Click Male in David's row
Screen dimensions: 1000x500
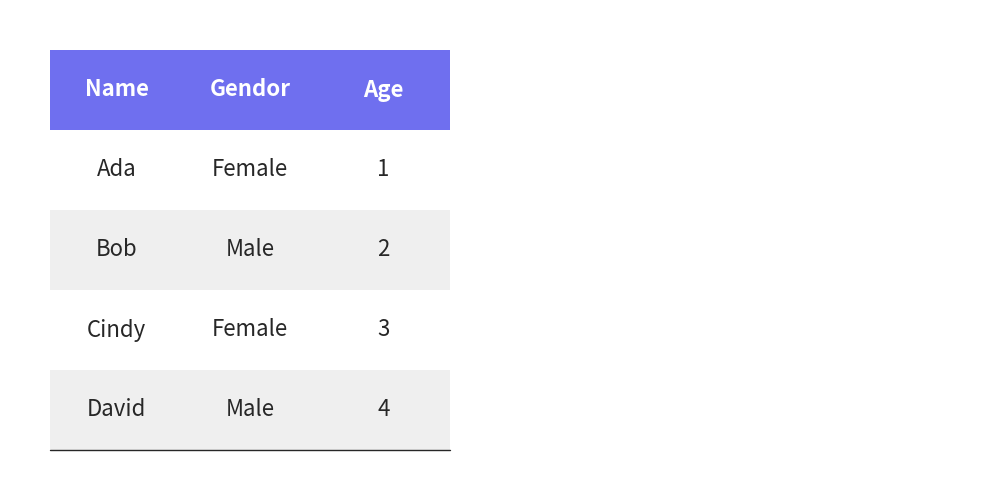point(250,408)
